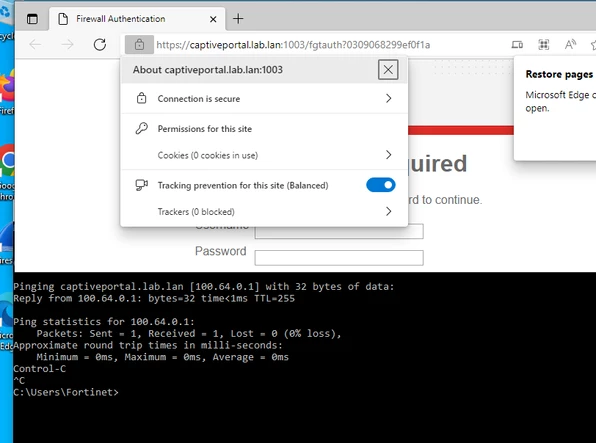596x443 pixels.
Task: Open Cookies (0 cookies in use)
Action: point(264,155)
